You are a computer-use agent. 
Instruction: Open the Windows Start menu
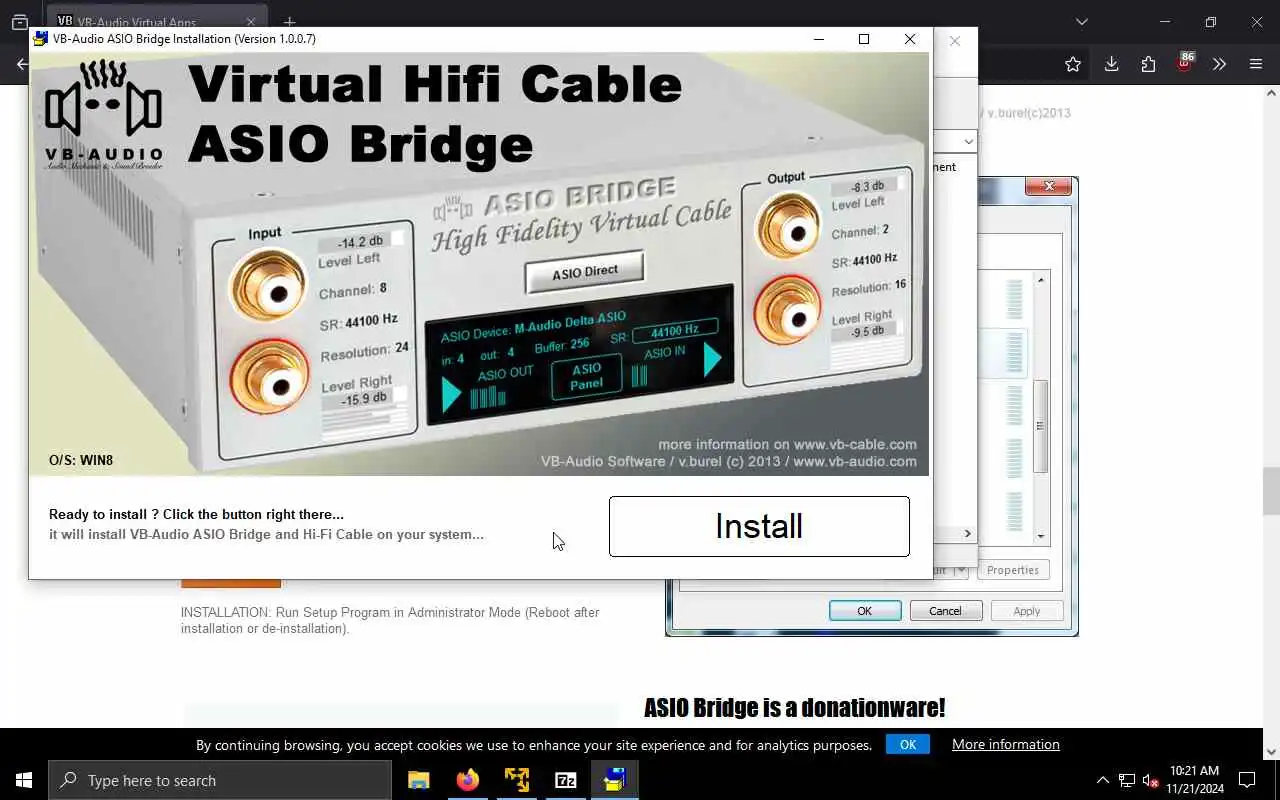click(x=24, y=780)
